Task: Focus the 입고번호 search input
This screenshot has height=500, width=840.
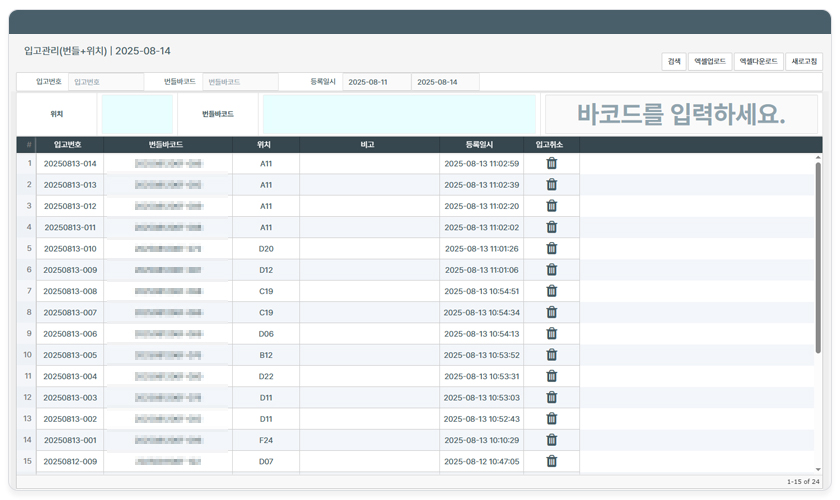Action: [x=106, y=82]
